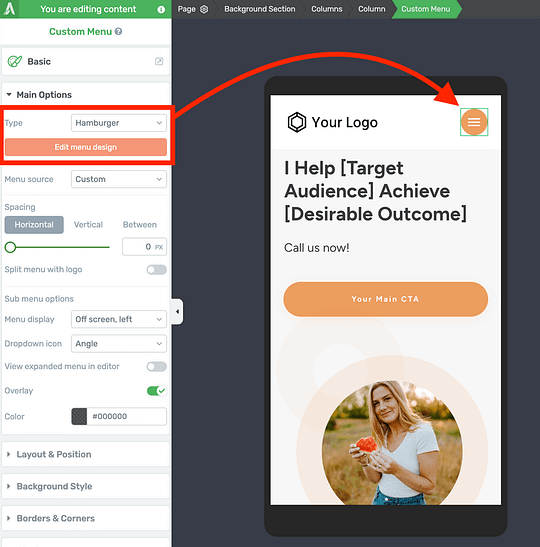Click the orange hamburger menu icon
The height and width of the screenshot is (547, 540).
click(x=474, y=122)
